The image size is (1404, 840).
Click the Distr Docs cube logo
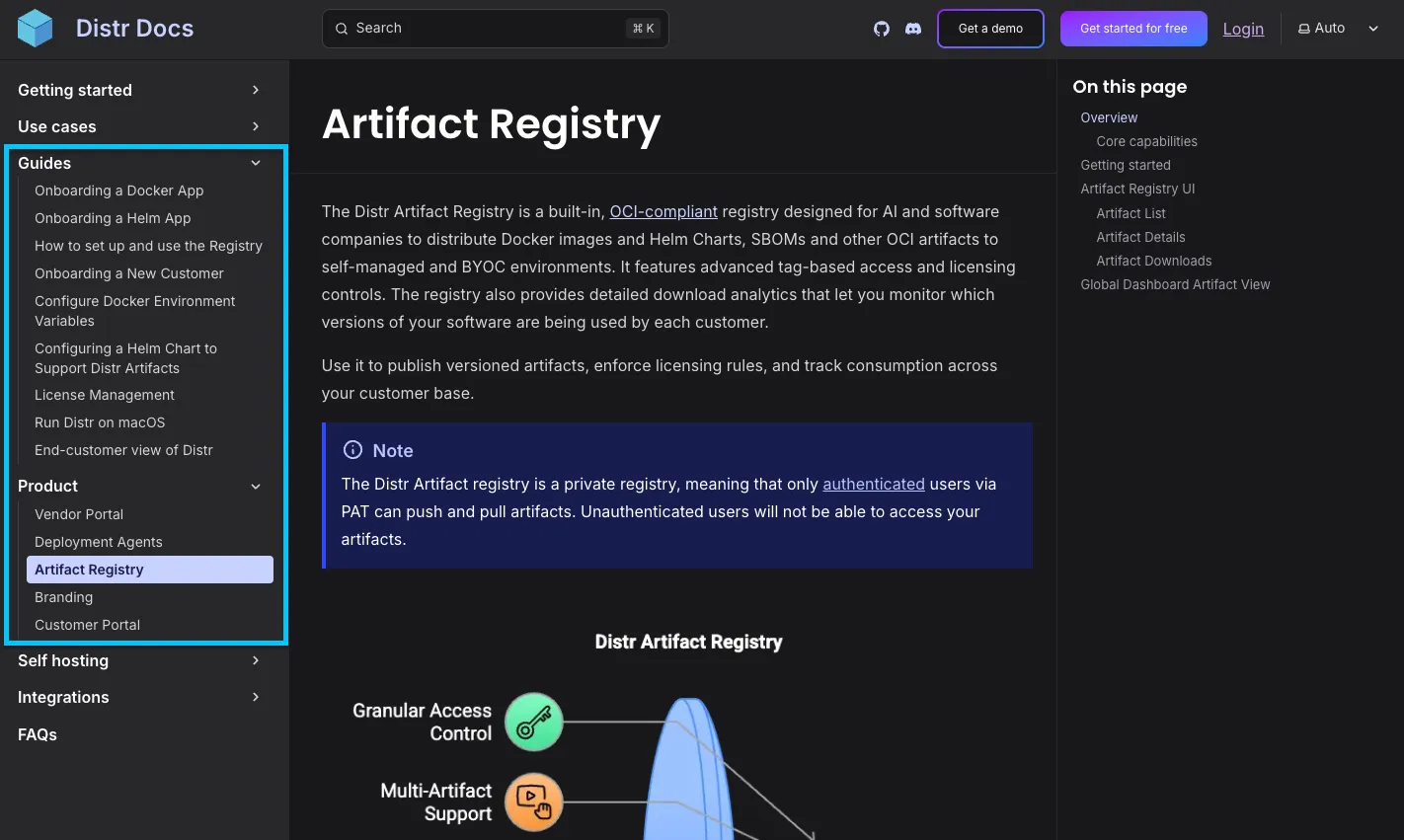(x=35, y=28)
